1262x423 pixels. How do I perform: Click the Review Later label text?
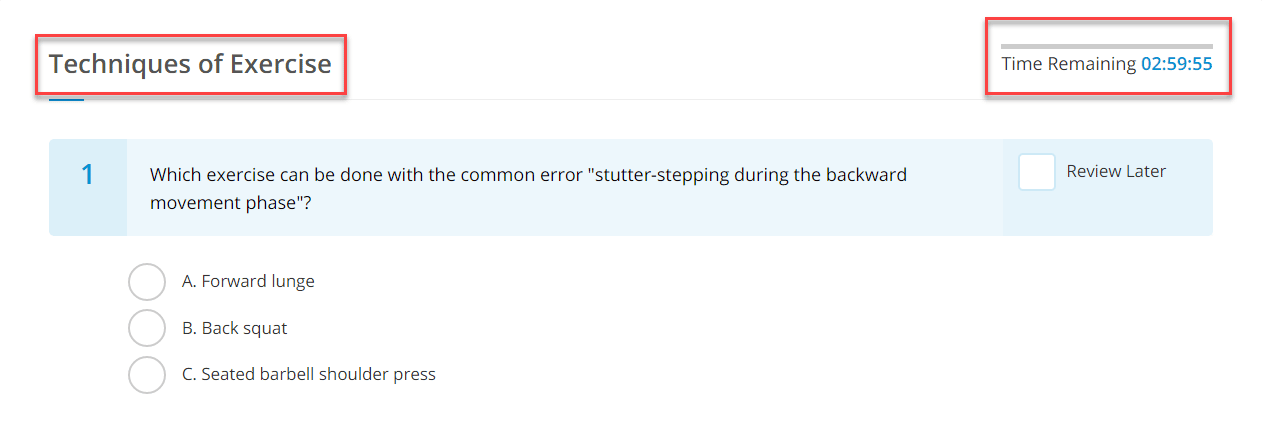1116,171
